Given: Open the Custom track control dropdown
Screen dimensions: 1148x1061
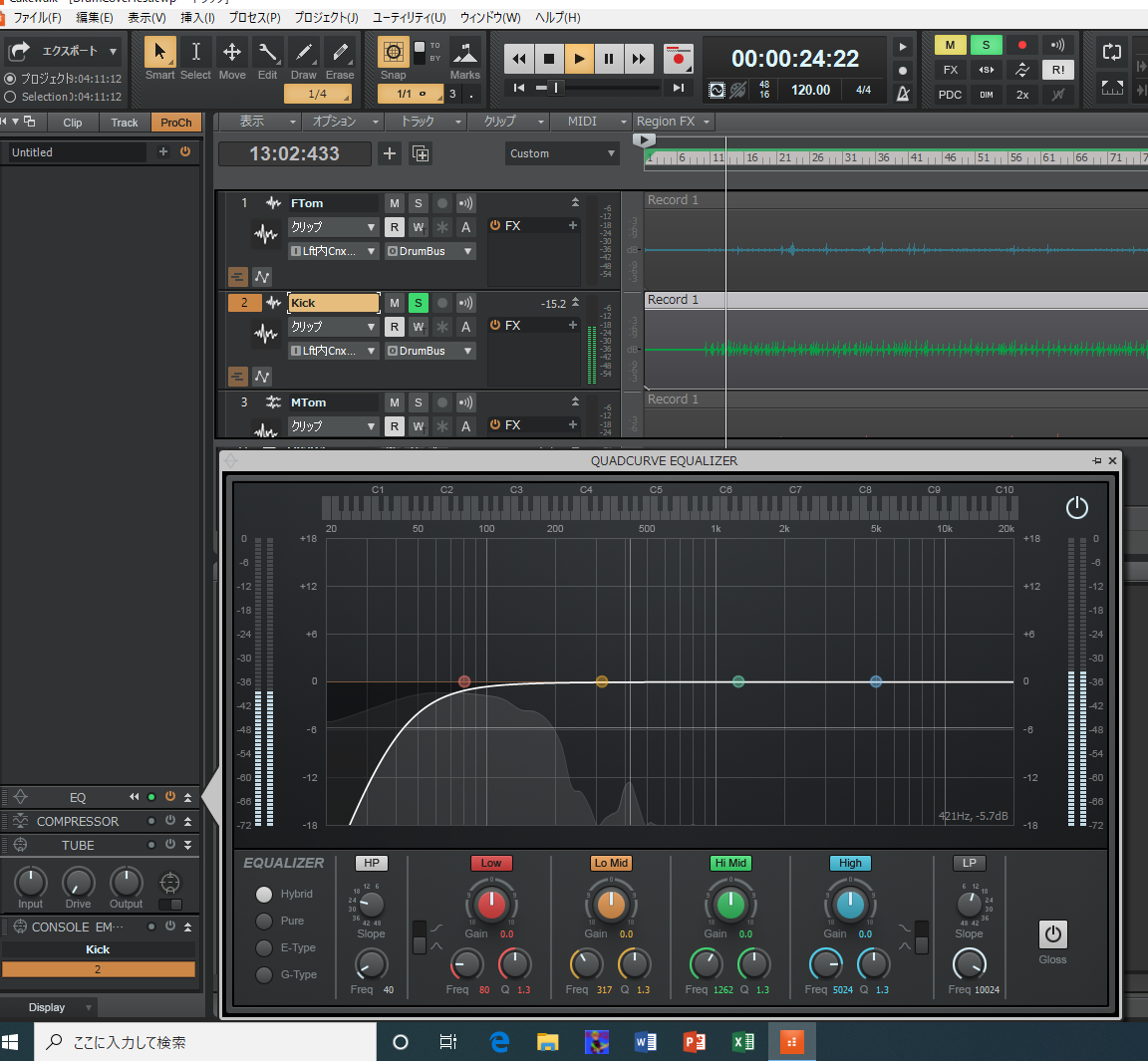Looking at the screenshot, I should coord(562,153).
